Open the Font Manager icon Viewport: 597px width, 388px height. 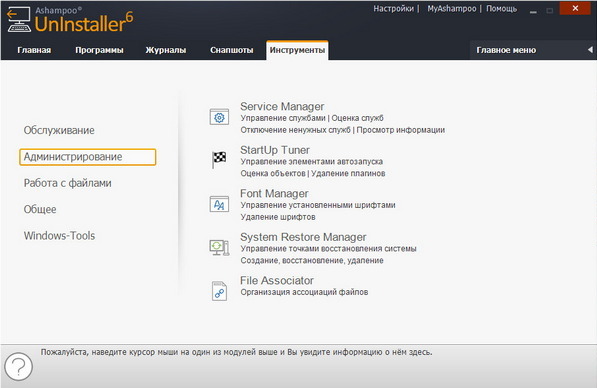219,204
